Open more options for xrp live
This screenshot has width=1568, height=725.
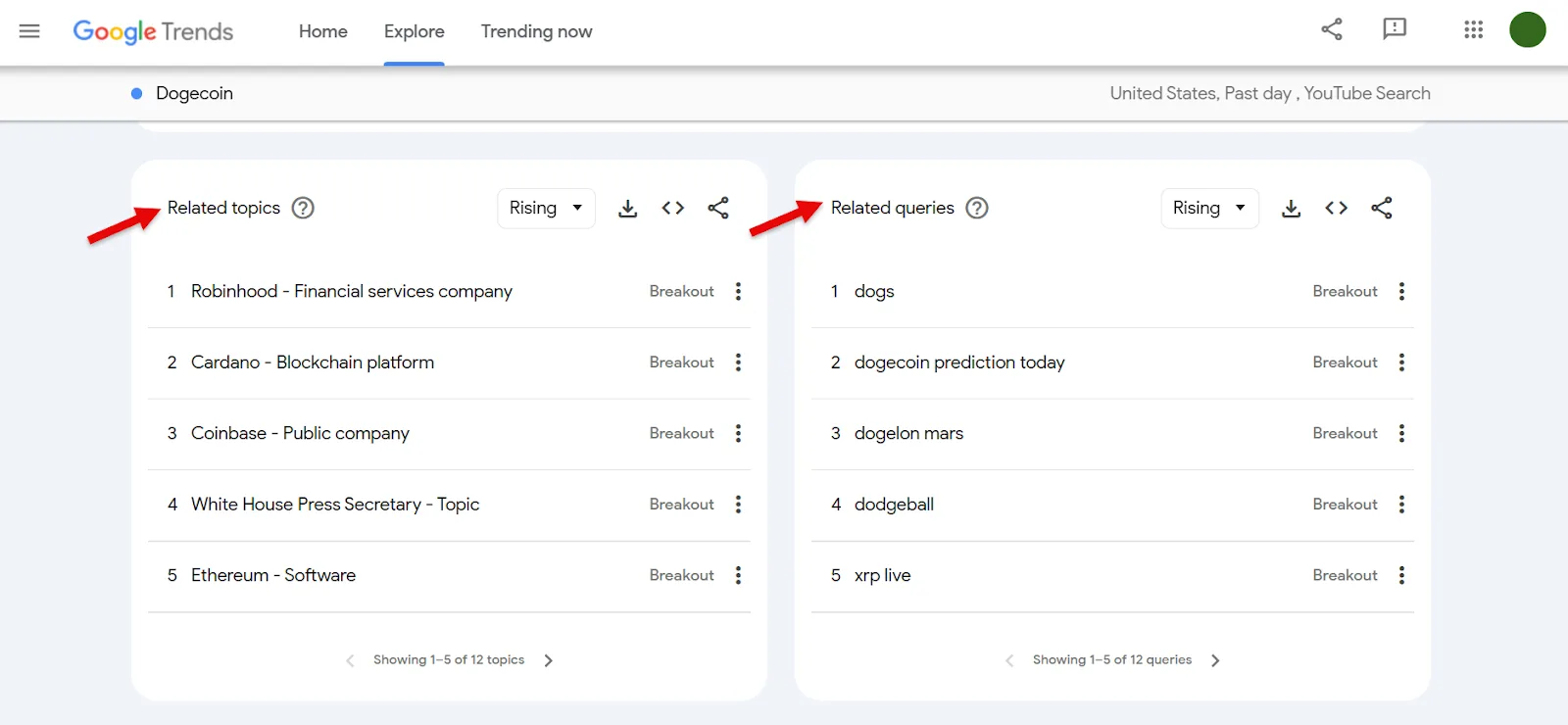click(x=1402, y=575)
